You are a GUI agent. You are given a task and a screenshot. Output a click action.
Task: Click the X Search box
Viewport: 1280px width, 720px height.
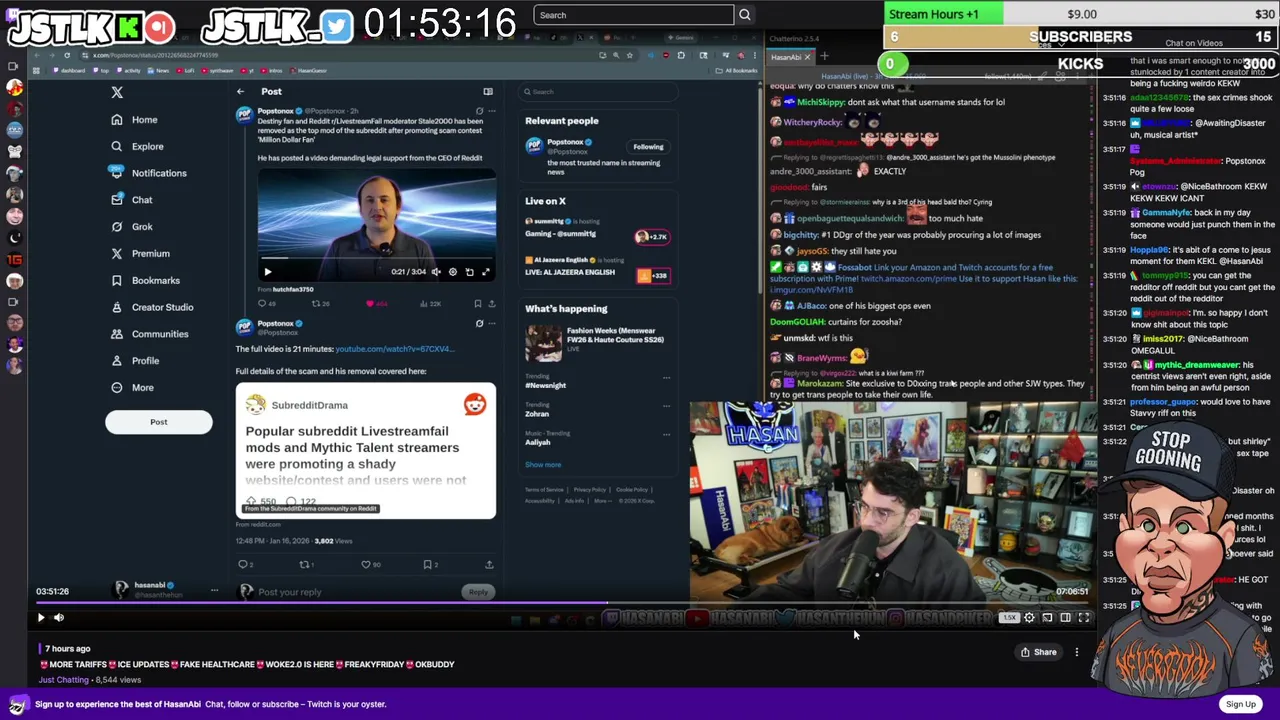[597, 92]
